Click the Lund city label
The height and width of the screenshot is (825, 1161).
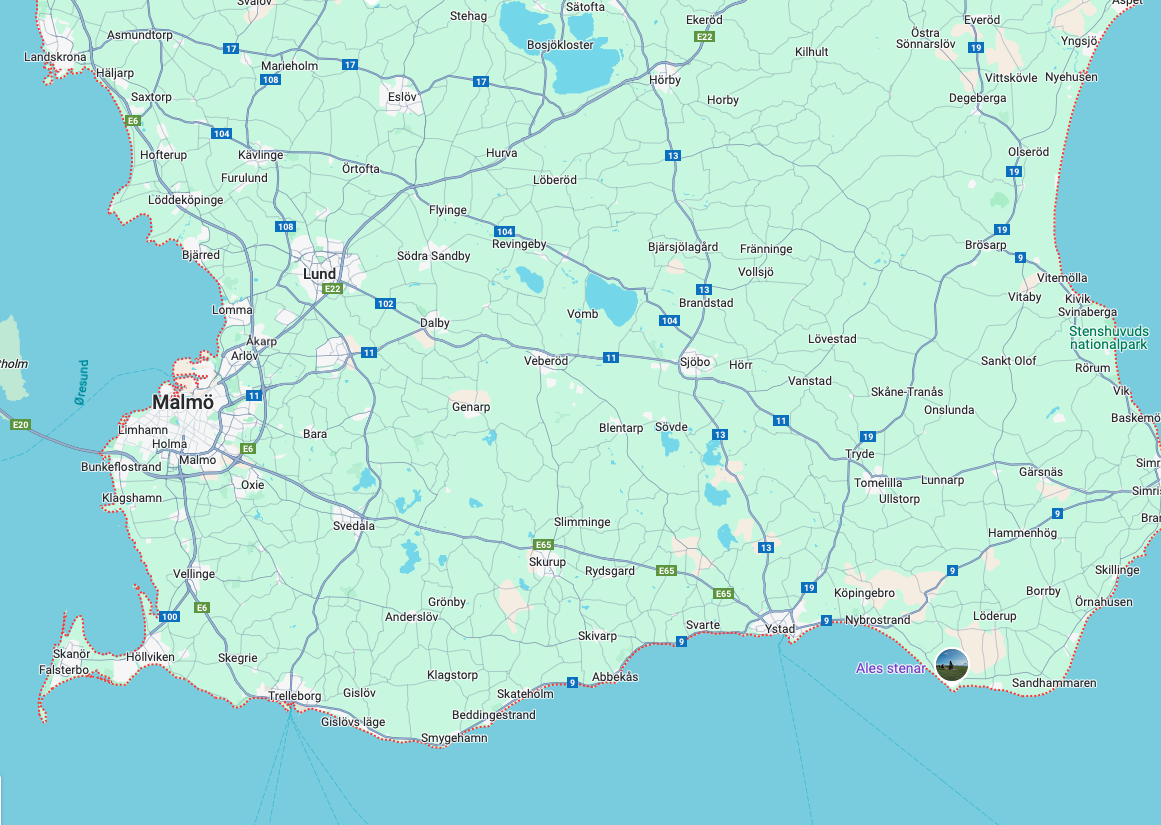click(x=318, y=273)
